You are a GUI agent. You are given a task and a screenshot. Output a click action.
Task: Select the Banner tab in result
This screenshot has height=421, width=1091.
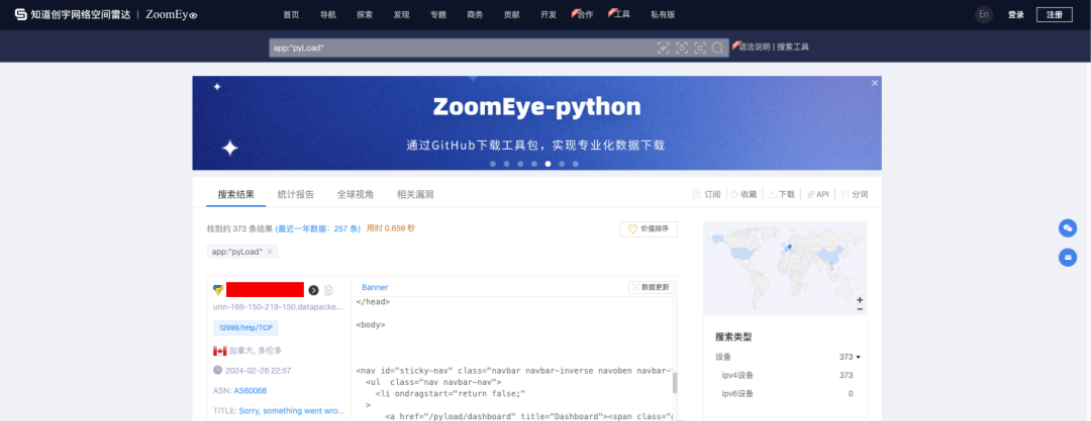point(374,287)
